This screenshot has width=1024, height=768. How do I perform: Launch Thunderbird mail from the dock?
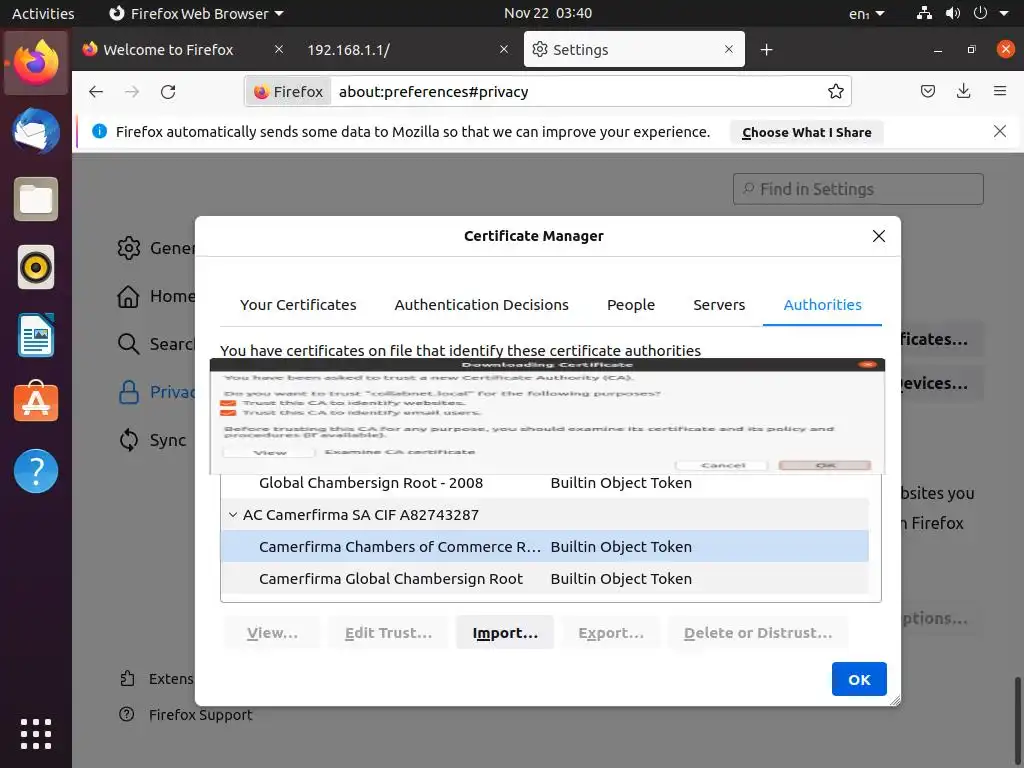click(x=36, y=131)
